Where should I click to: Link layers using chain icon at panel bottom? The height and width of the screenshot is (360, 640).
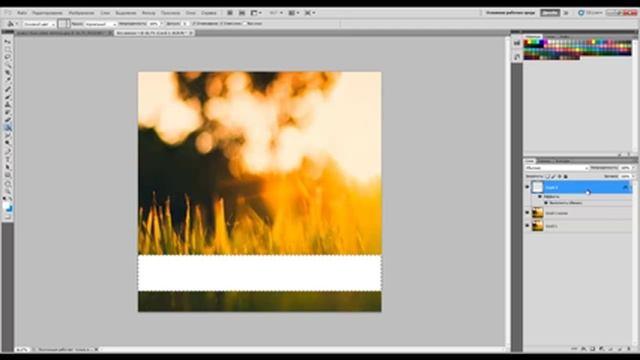coord(574,349)
